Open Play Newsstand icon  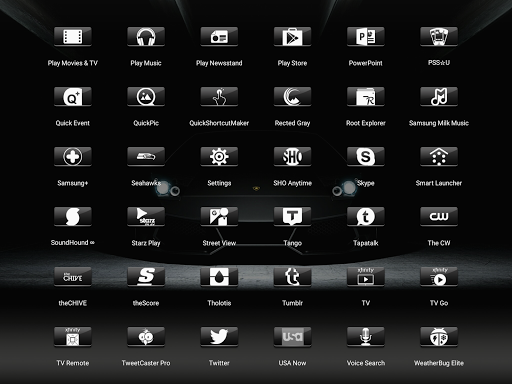(219, 36)
